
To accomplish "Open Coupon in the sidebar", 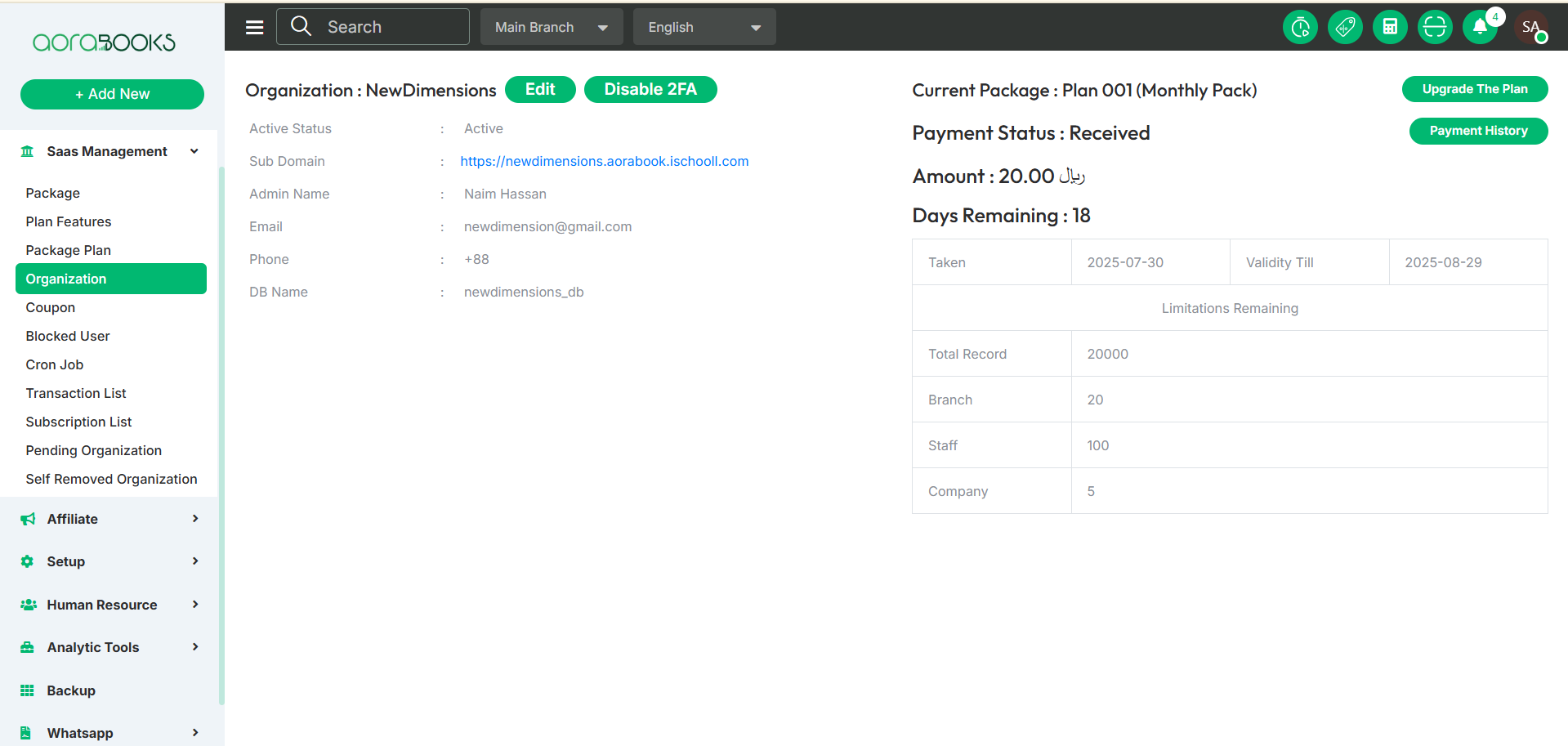I will coord(51,307).
